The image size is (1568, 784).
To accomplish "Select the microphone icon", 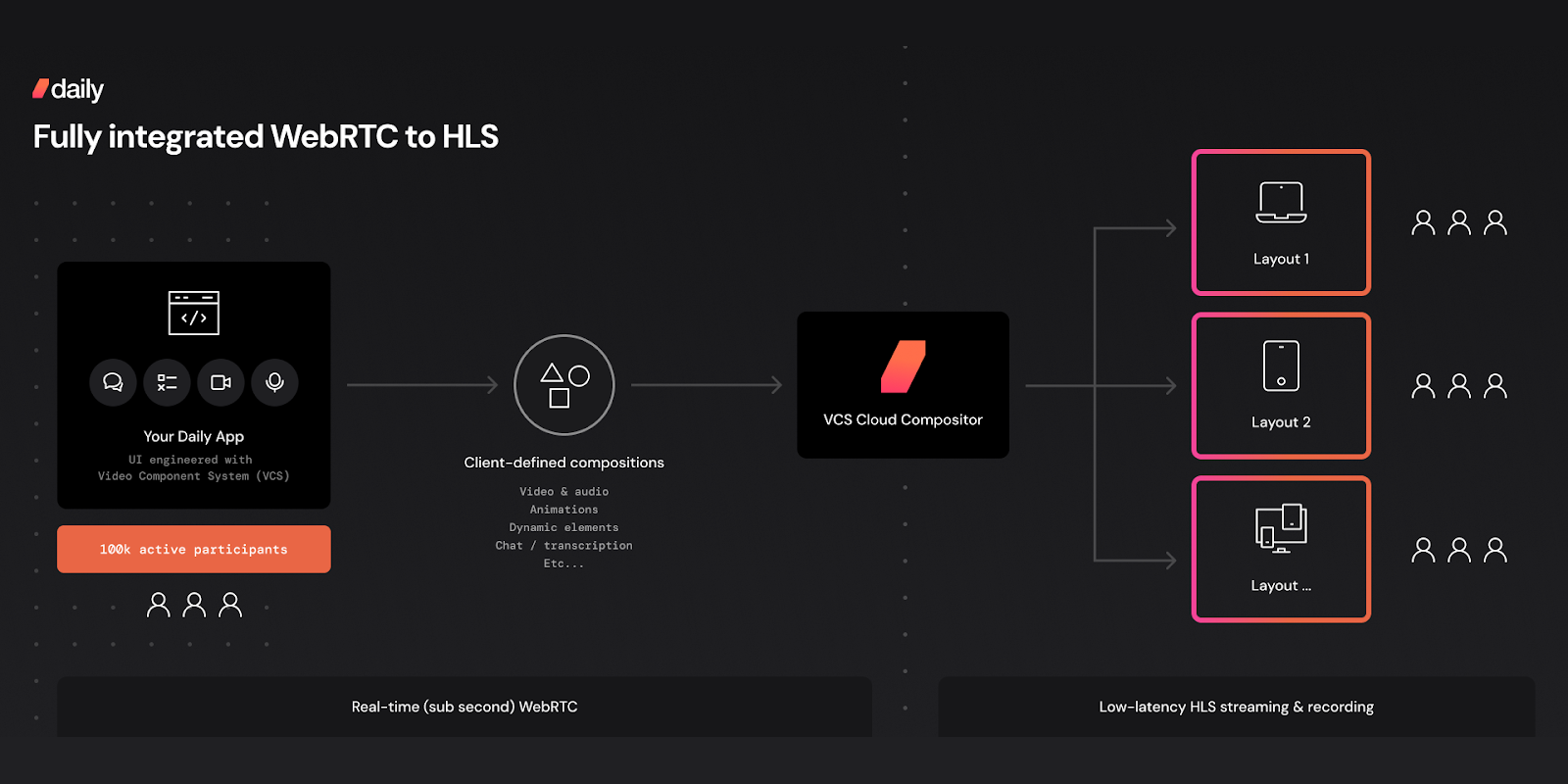I will (274, 382).
